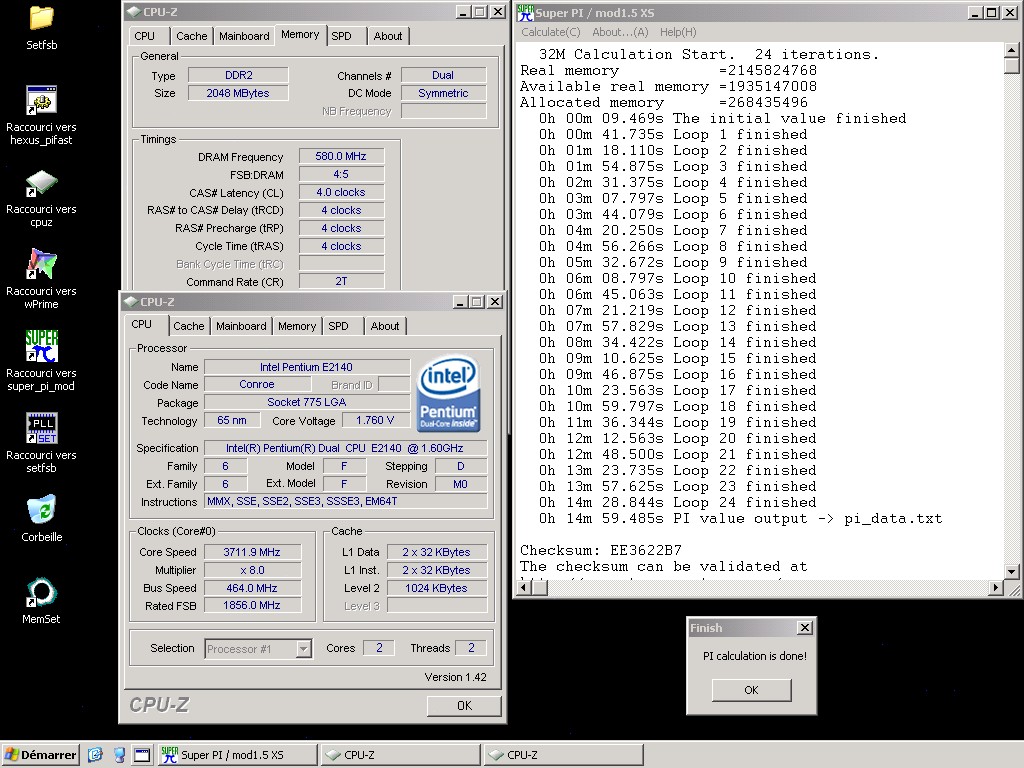
Task: Switch to Cache tab in front CPU-Z
Action: (189, 326)
